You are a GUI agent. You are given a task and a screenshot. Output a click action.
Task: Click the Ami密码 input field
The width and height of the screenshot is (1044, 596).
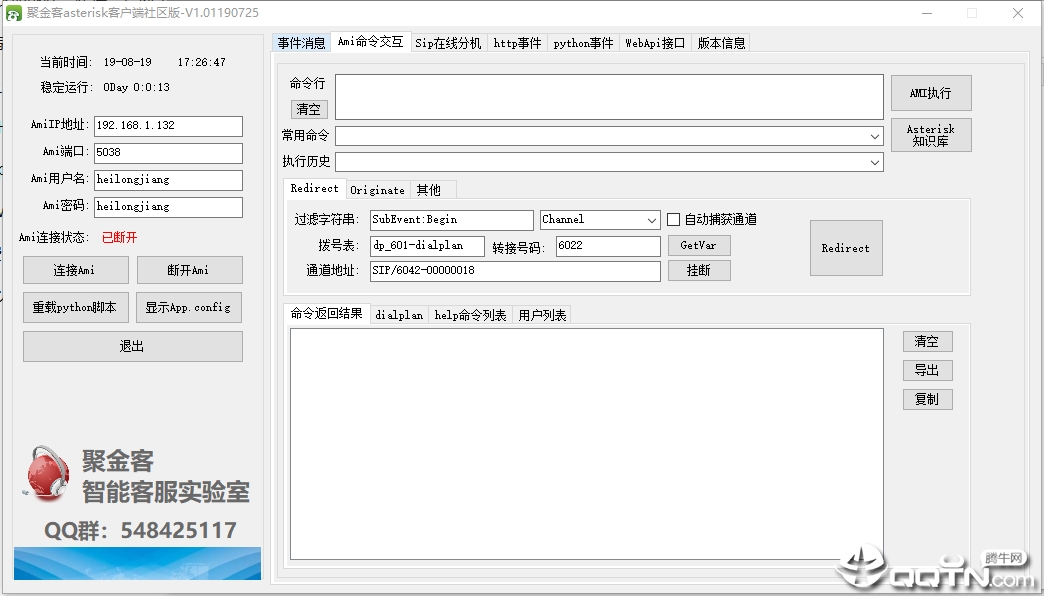point(168,207)
